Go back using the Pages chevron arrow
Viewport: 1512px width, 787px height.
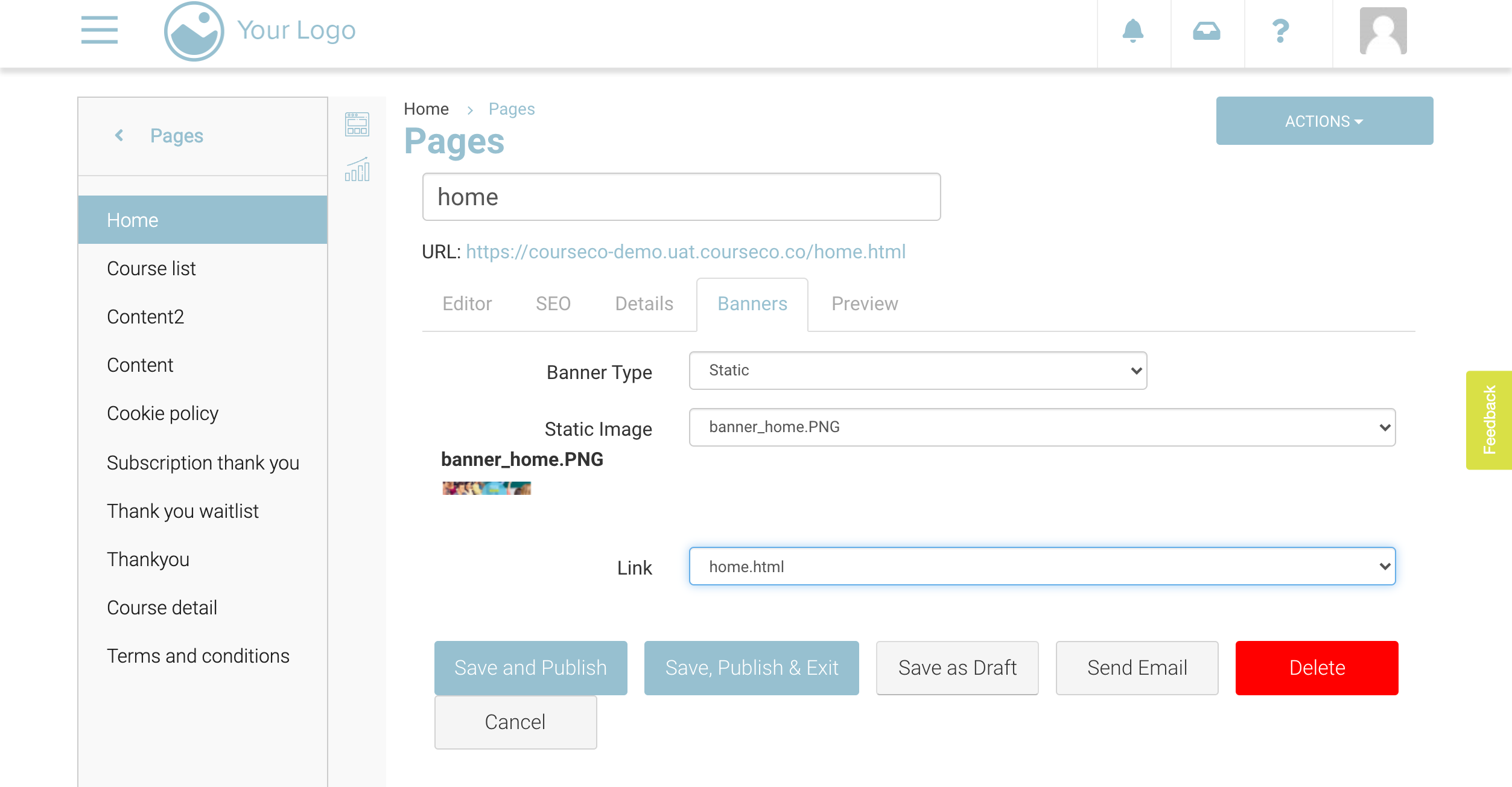pyautogui.click(x=119, y=135)
